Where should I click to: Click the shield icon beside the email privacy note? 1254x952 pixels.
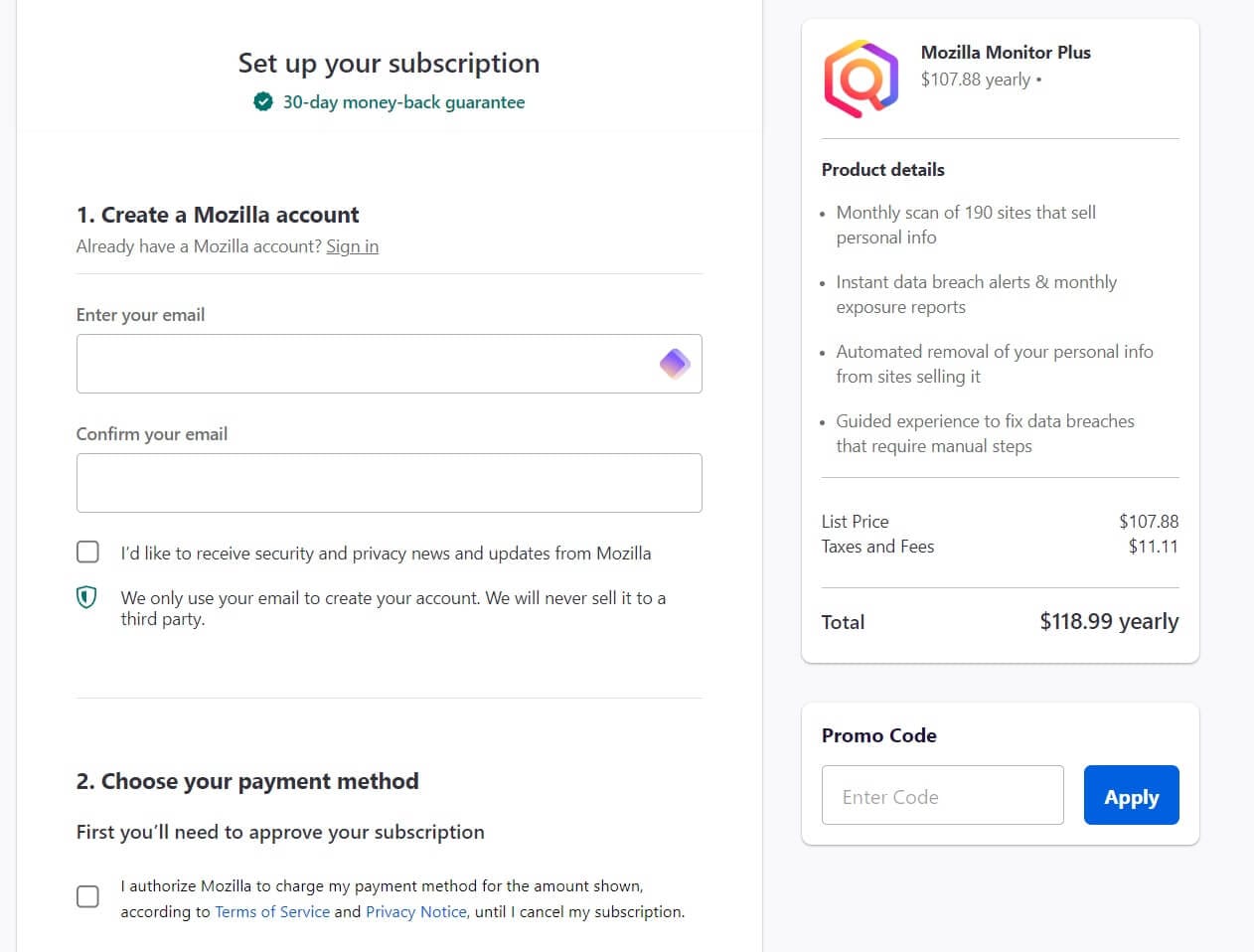tap(87, 596)
